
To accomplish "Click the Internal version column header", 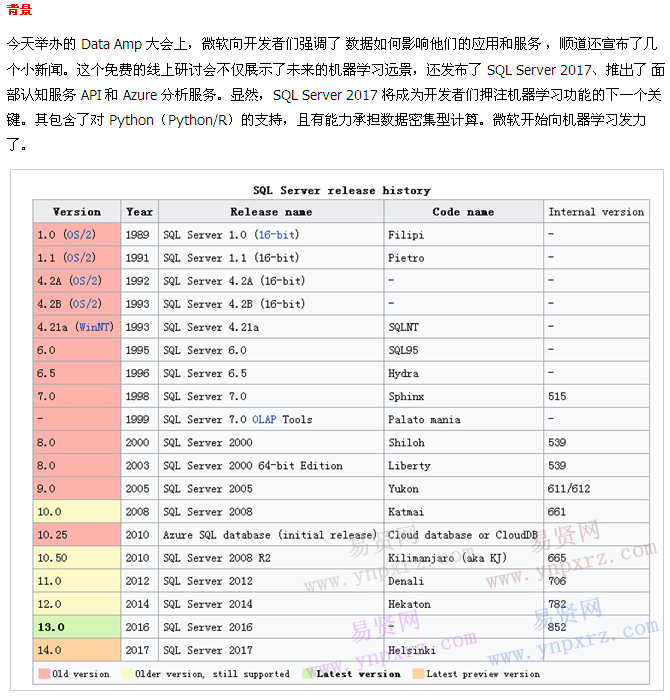I will 596,212.
